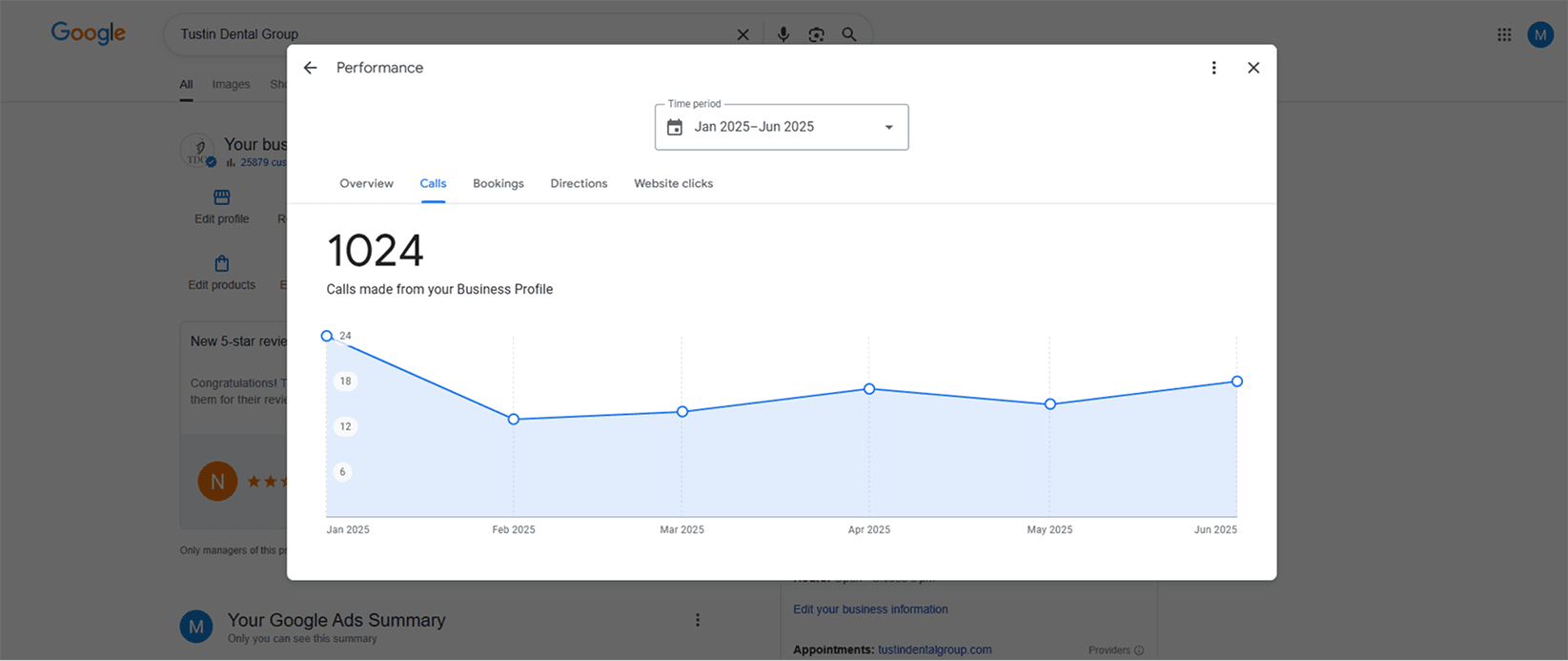Select the Jan 2025 data point on chart

(327, 336)
